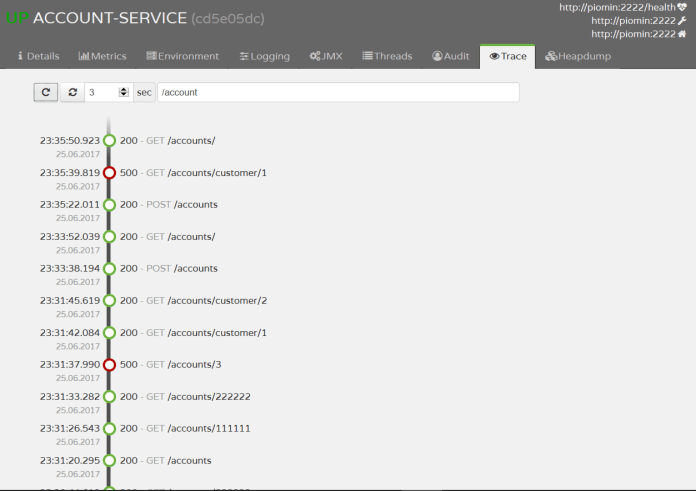The image size is (696, 491).
Task: Expand the red 500 GET /accounts/3 marker
Action: click(x=109, y=365)
